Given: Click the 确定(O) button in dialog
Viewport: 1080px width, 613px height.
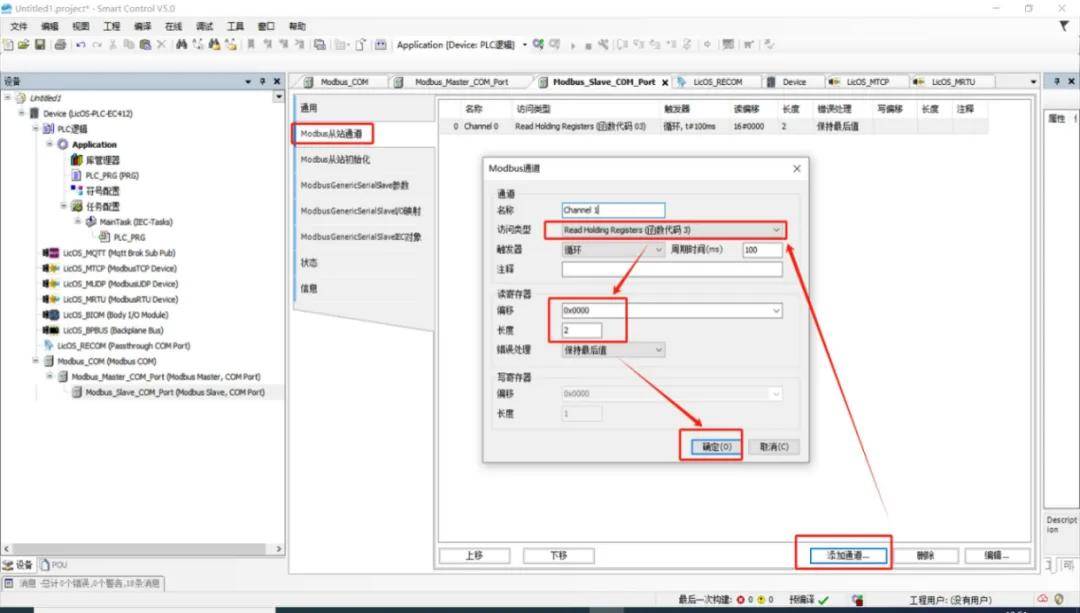Looking at the screenshot, I should (x=711, y=446).
